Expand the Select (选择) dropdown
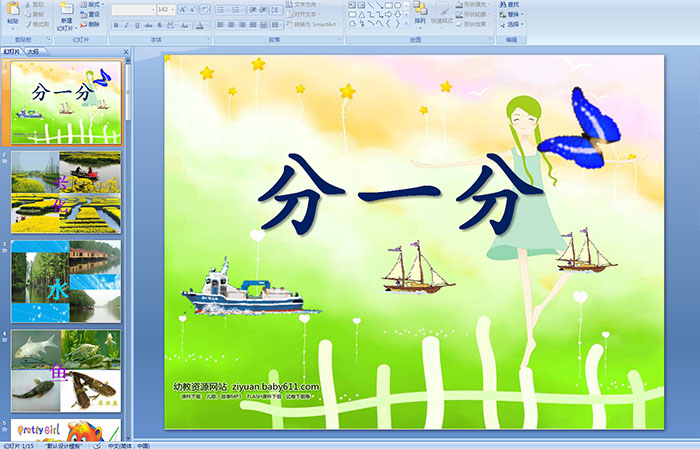 (x=513, y=24)
